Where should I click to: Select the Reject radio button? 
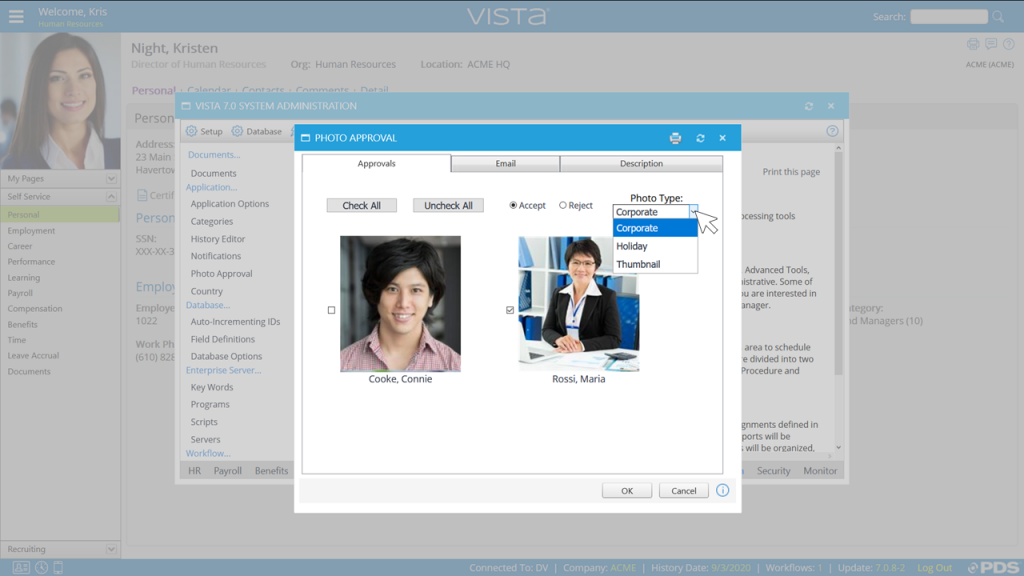click(563, 205)
